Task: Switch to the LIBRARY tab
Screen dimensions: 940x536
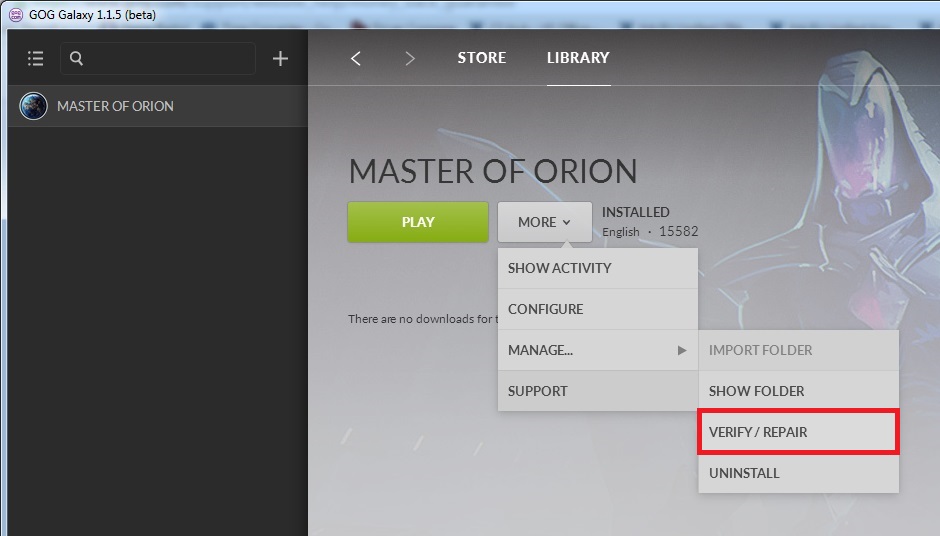Action: point(578,58)
